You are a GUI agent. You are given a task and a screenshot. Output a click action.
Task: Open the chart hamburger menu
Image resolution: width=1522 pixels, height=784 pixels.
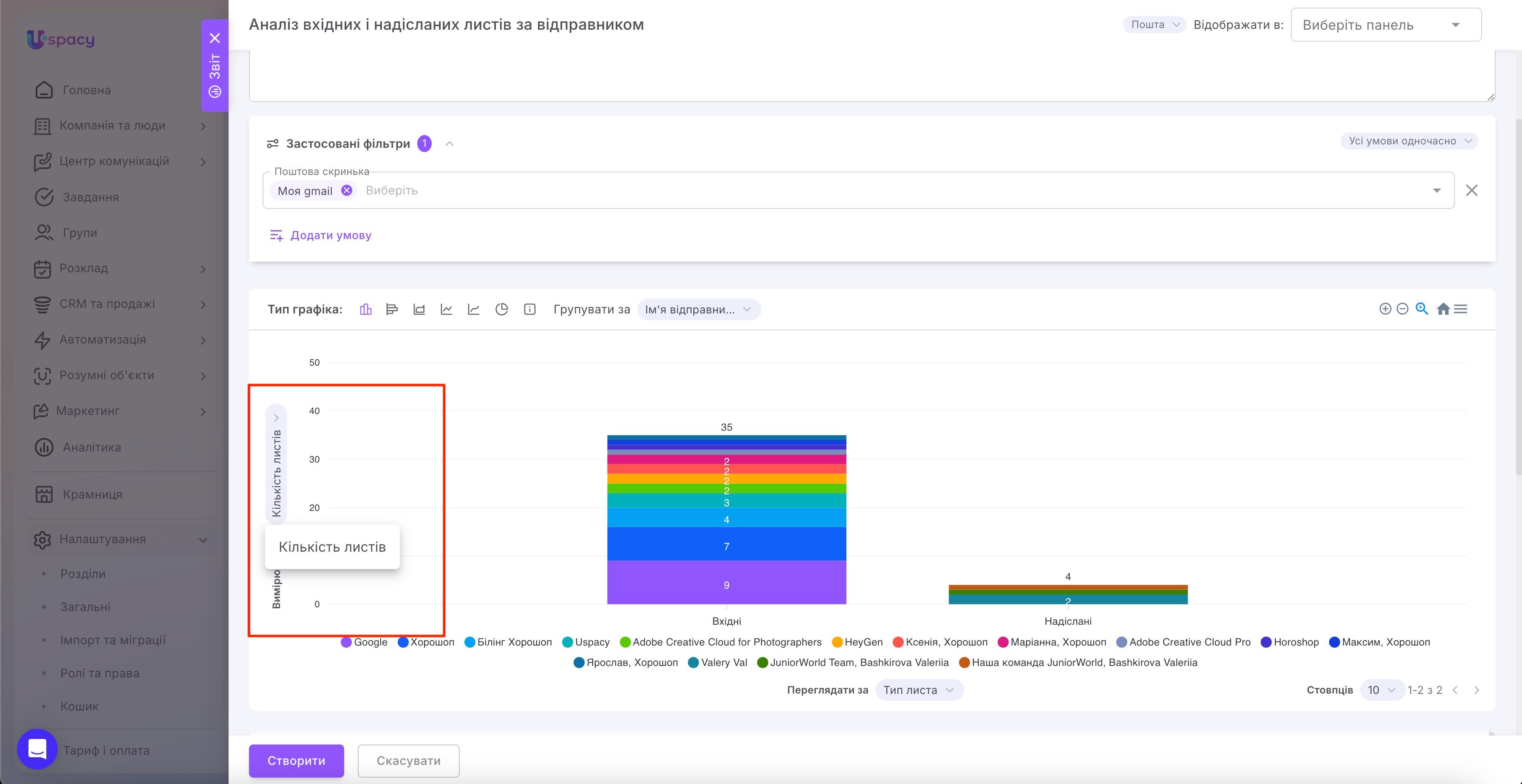click(x=1460, y=309)
